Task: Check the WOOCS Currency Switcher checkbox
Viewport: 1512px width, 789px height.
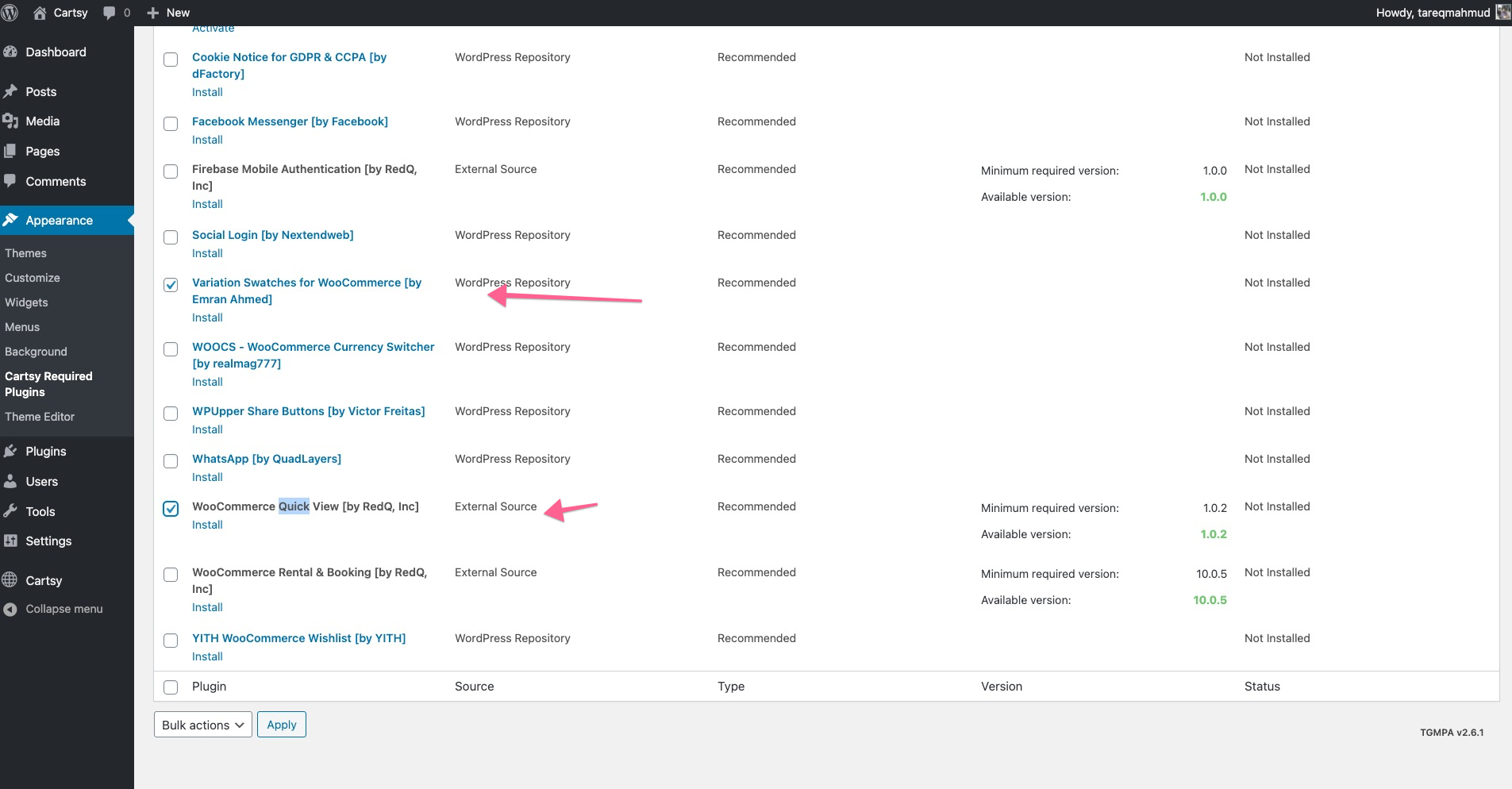Action: pos(171,349)
